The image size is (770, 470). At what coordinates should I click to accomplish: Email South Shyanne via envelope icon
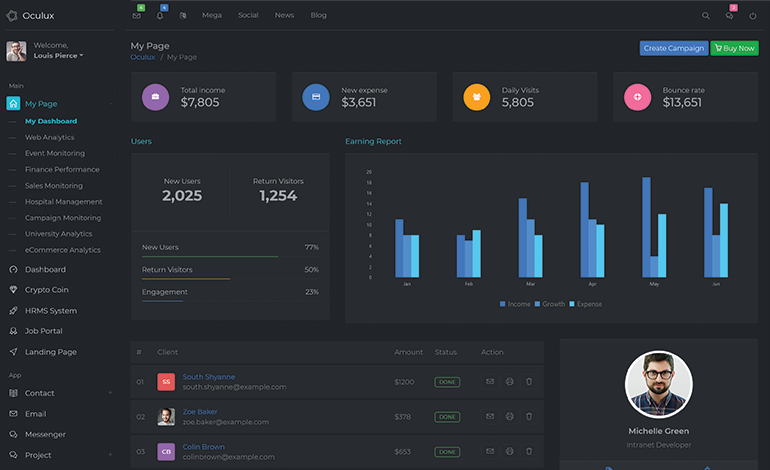pos(490,382)
